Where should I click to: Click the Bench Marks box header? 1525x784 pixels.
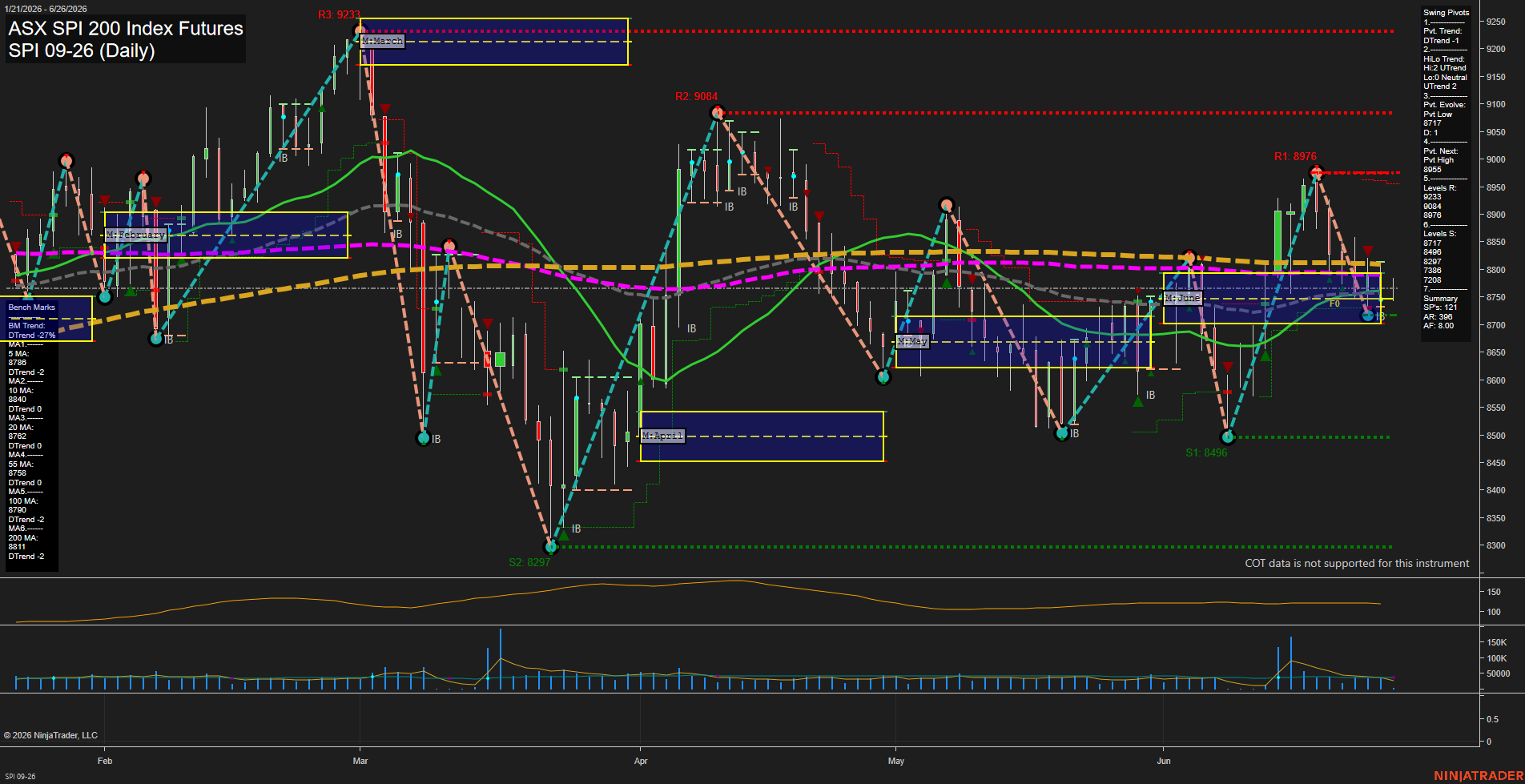[32, 308]
